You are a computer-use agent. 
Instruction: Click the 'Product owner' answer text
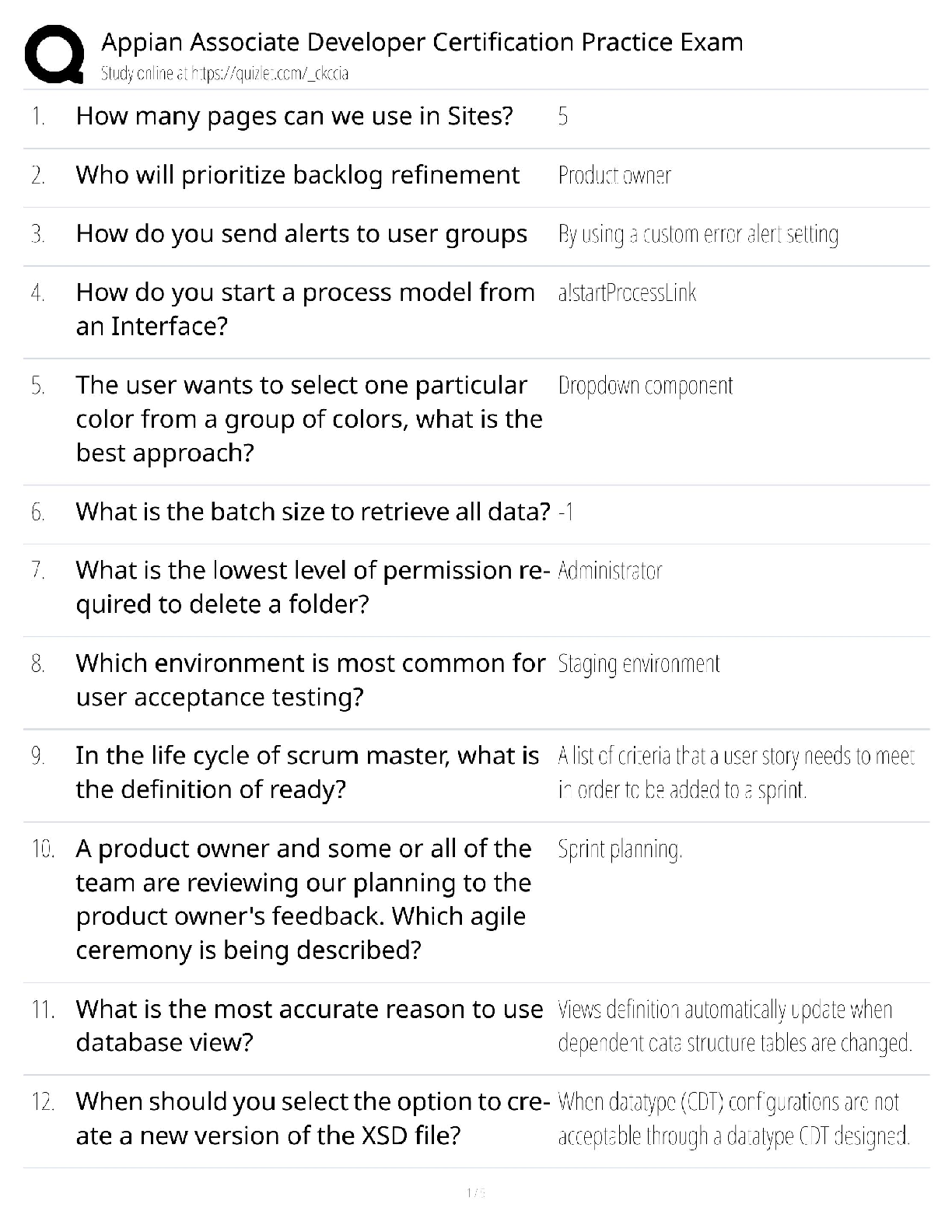[x=614, y=176]
